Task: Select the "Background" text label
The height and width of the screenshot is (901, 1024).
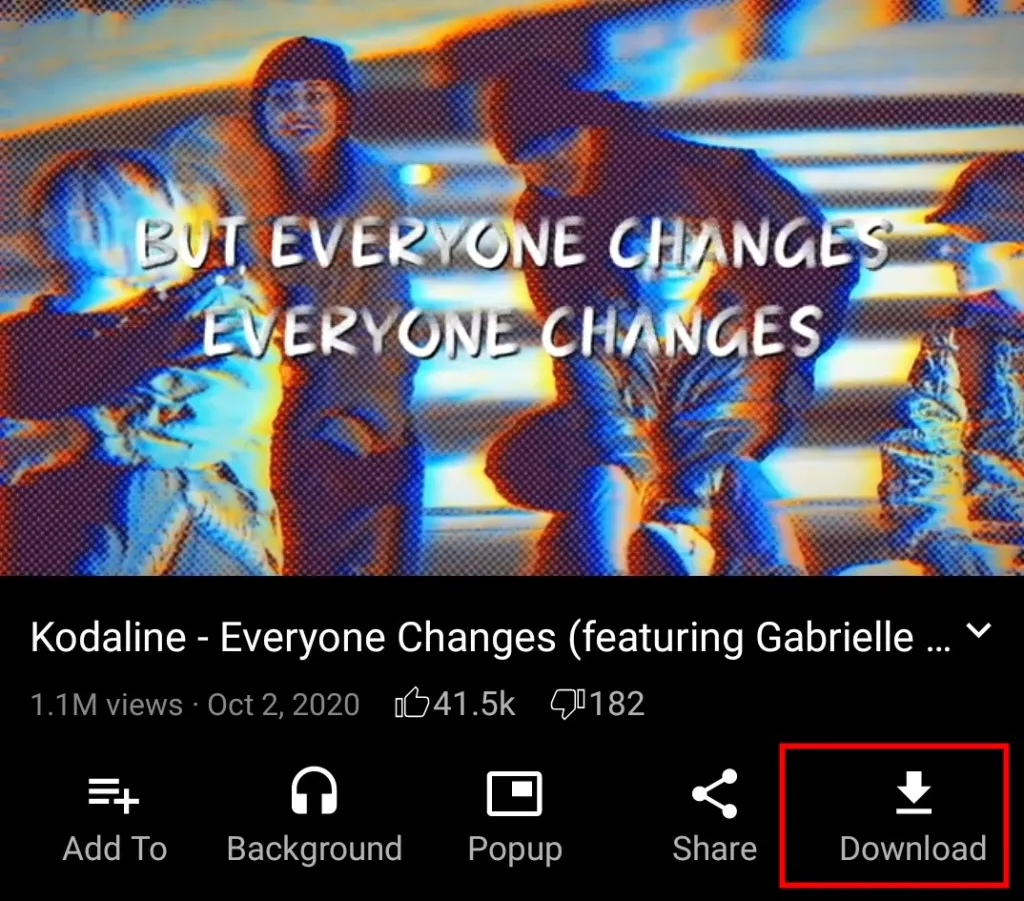Action: point(314,849)
